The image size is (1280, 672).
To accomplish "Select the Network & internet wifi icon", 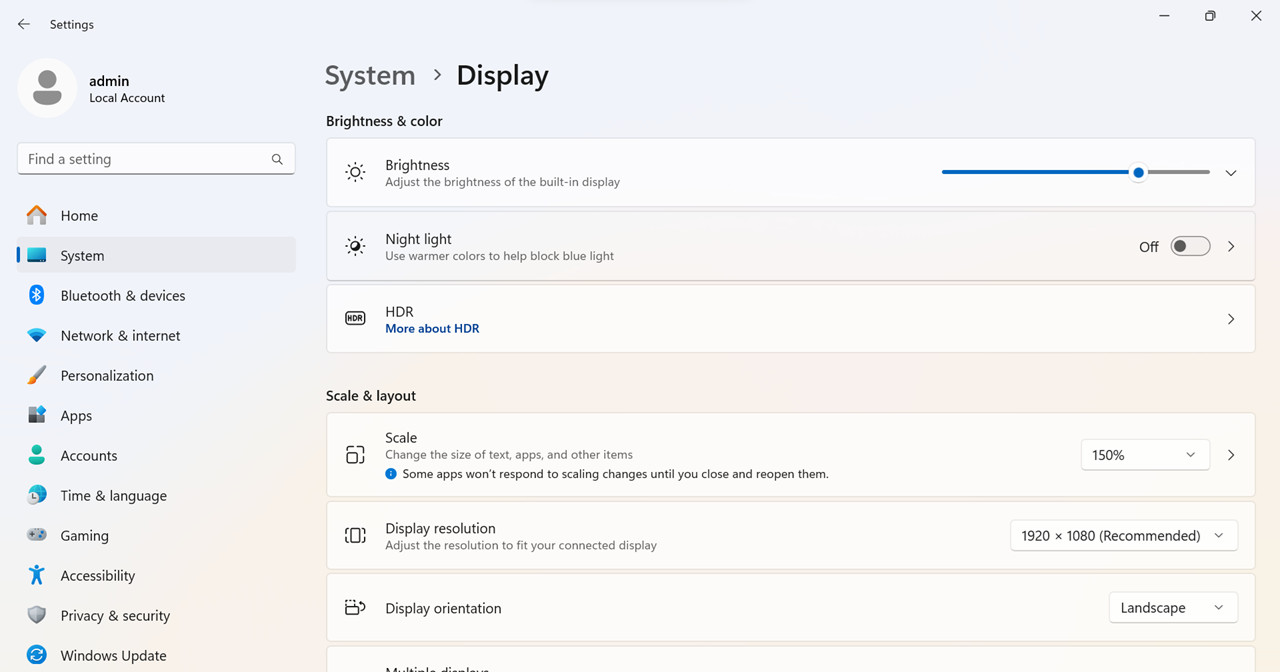I will [37, 335].
